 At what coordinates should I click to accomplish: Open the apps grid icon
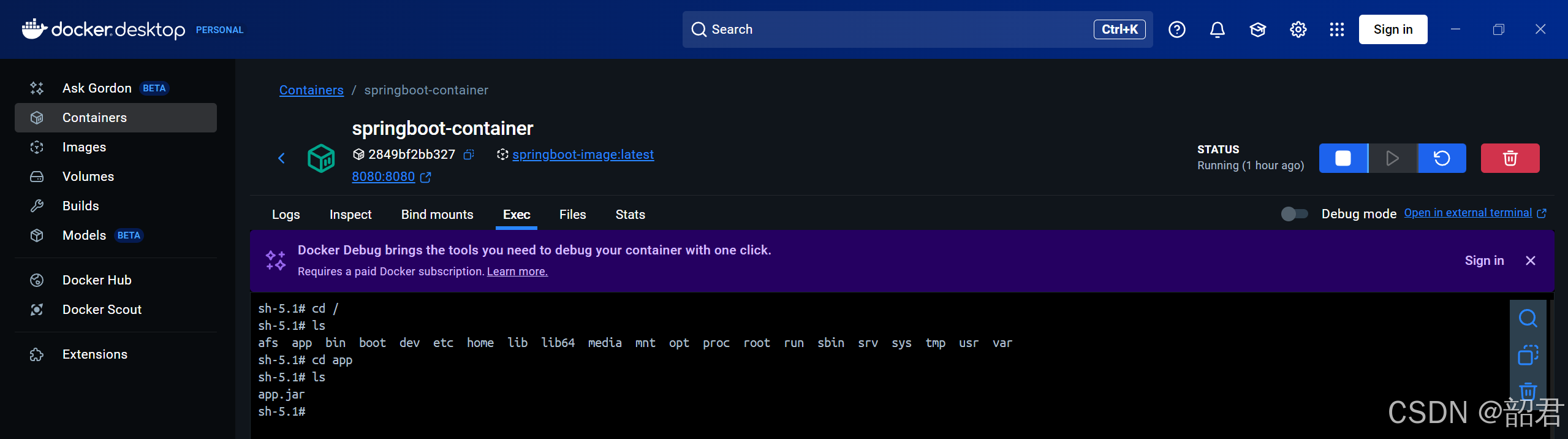click(x=1337, y=29)
